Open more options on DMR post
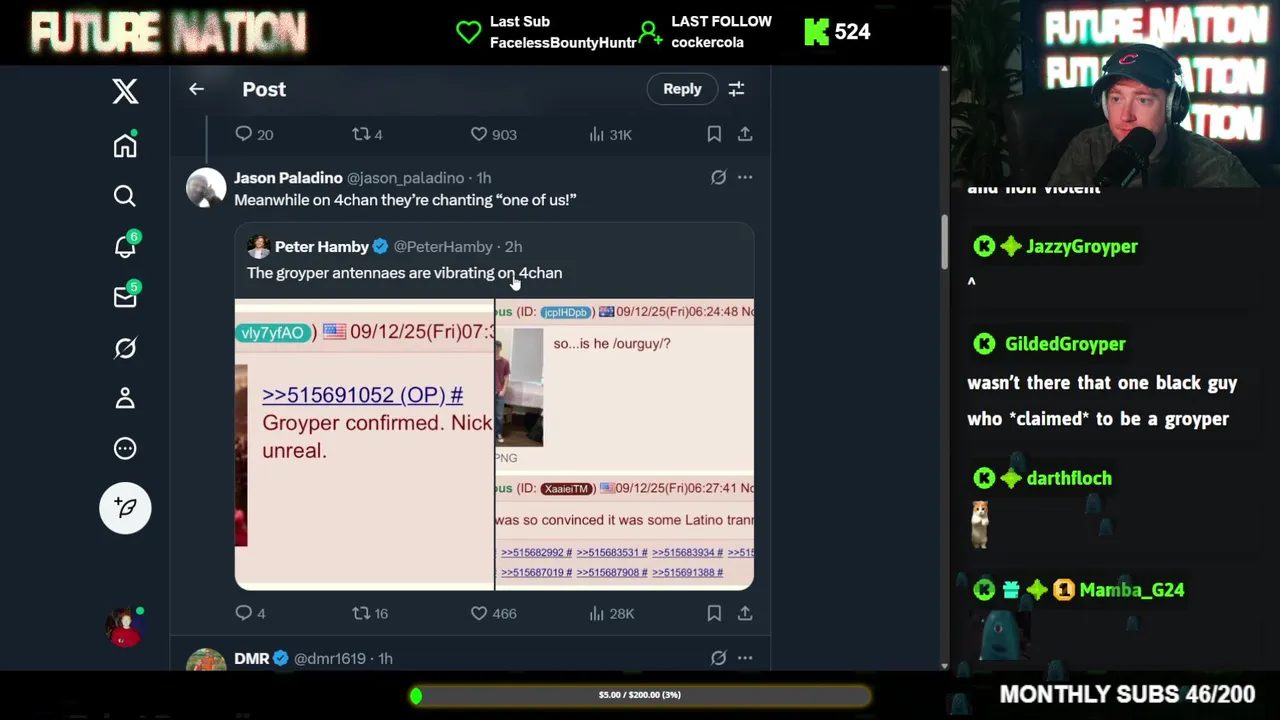 745,658
